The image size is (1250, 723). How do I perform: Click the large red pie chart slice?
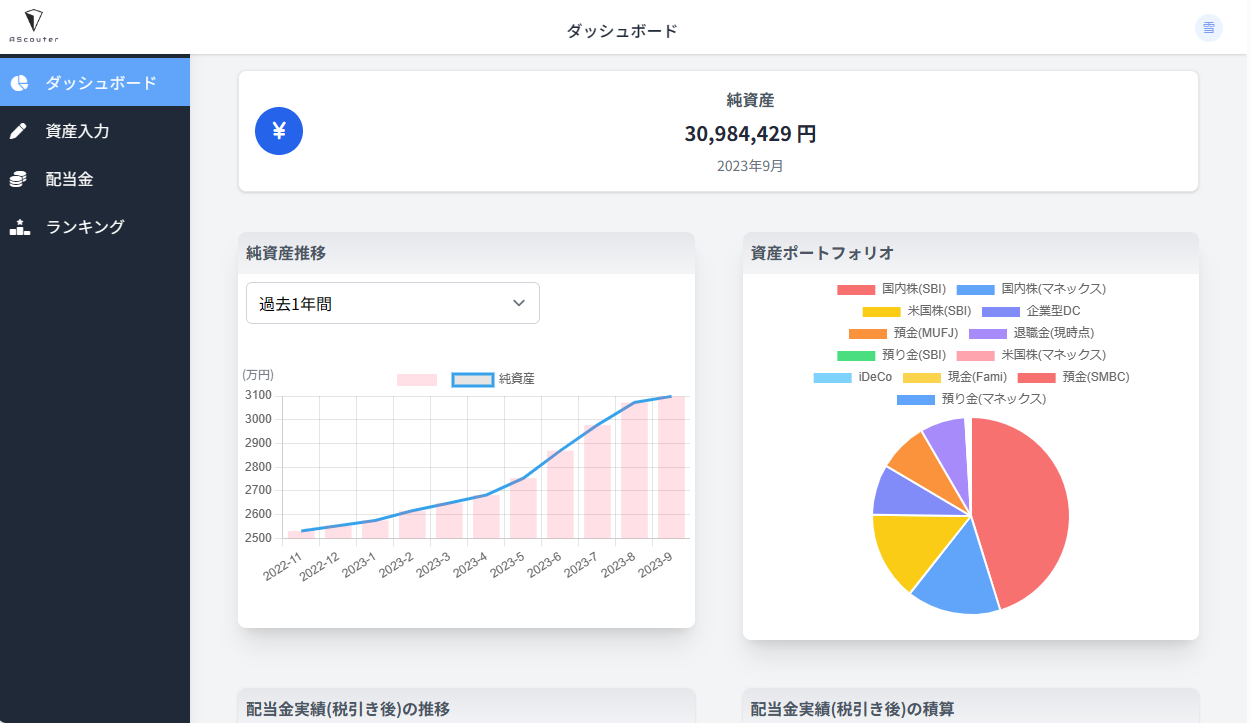(1025, 510)
